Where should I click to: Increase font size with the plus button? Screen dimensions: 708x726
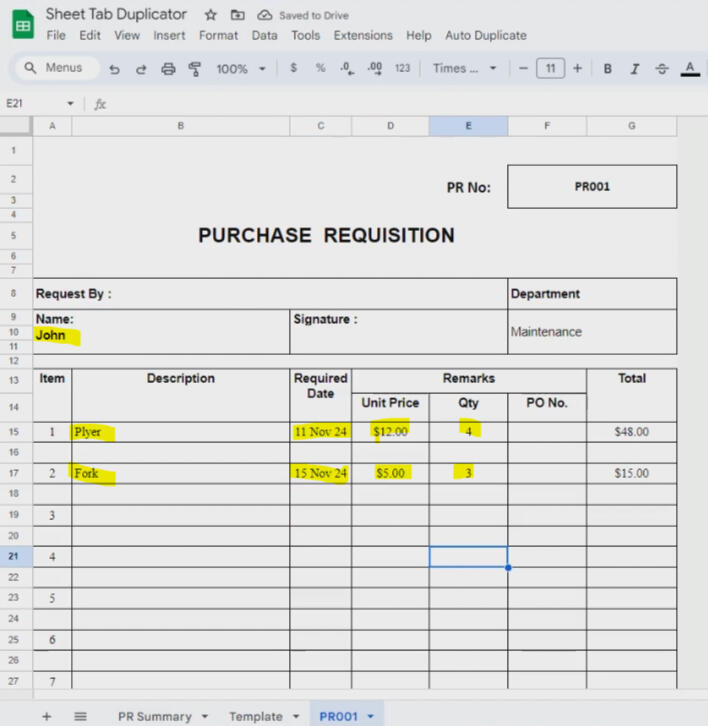pos(577,68)
